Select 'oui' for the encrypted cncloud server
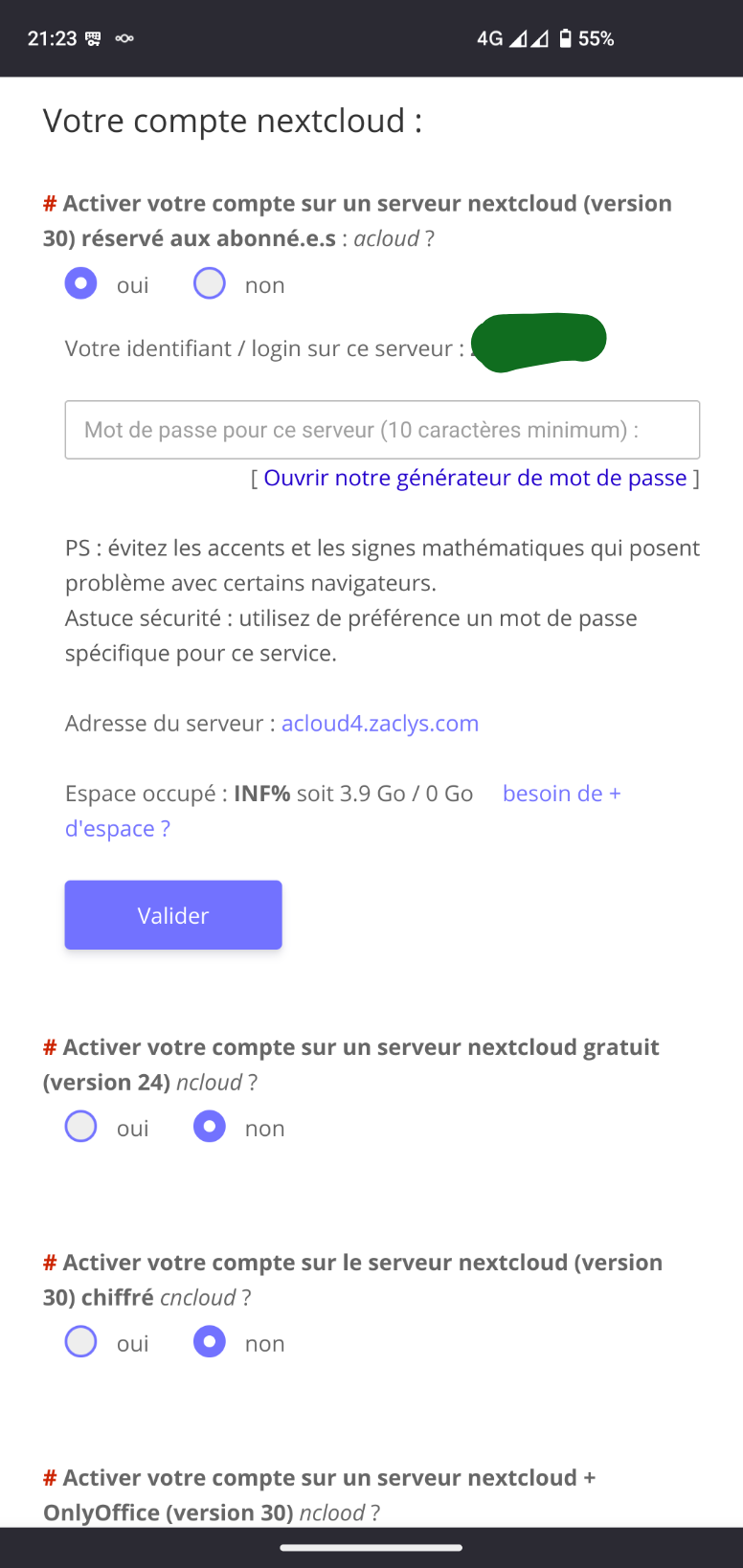 (x=81, y=1342)
